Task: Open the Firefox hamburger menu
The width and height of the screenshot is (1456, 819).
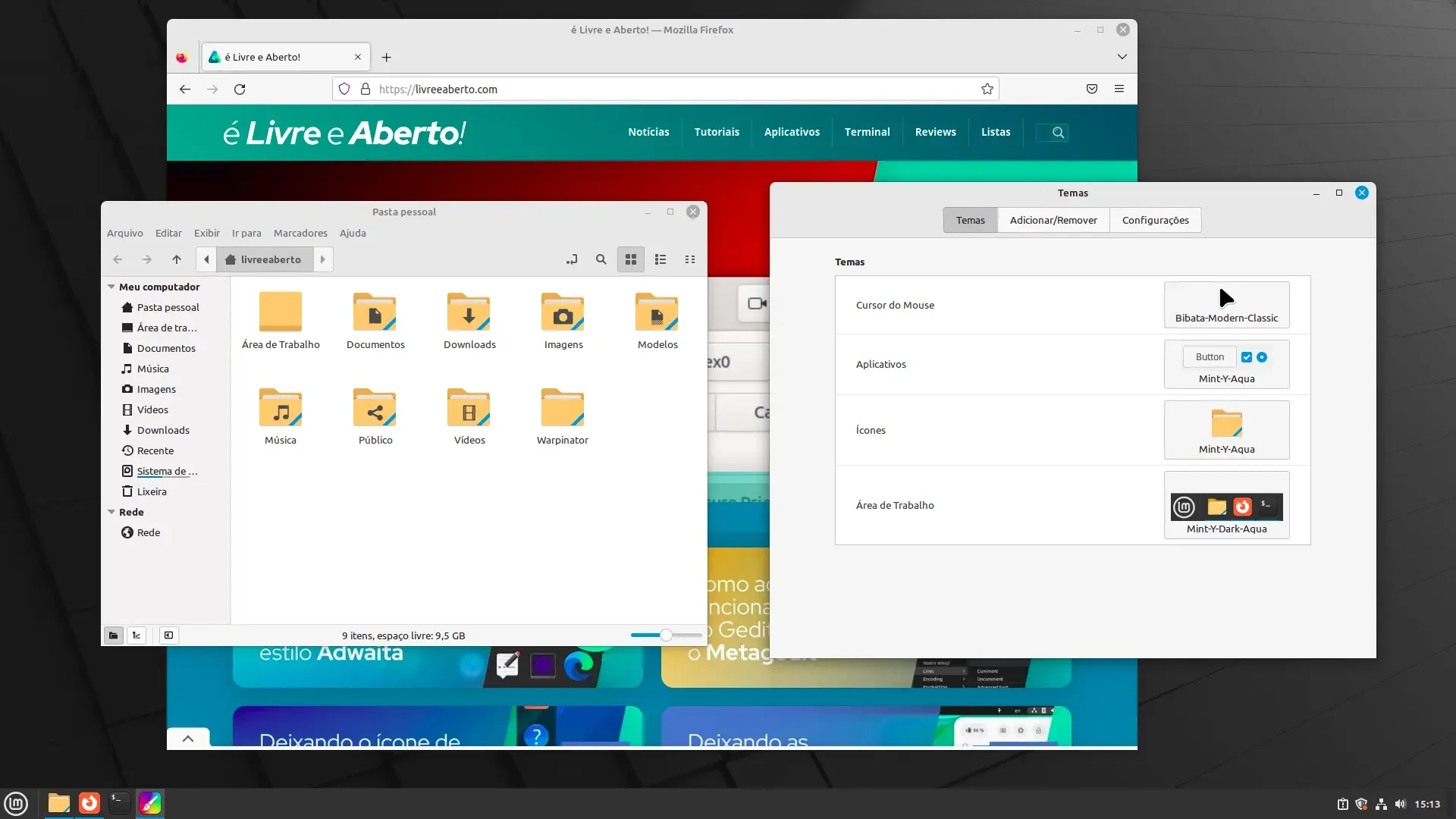Action: pyautogui.click(x=1119, y=89)
